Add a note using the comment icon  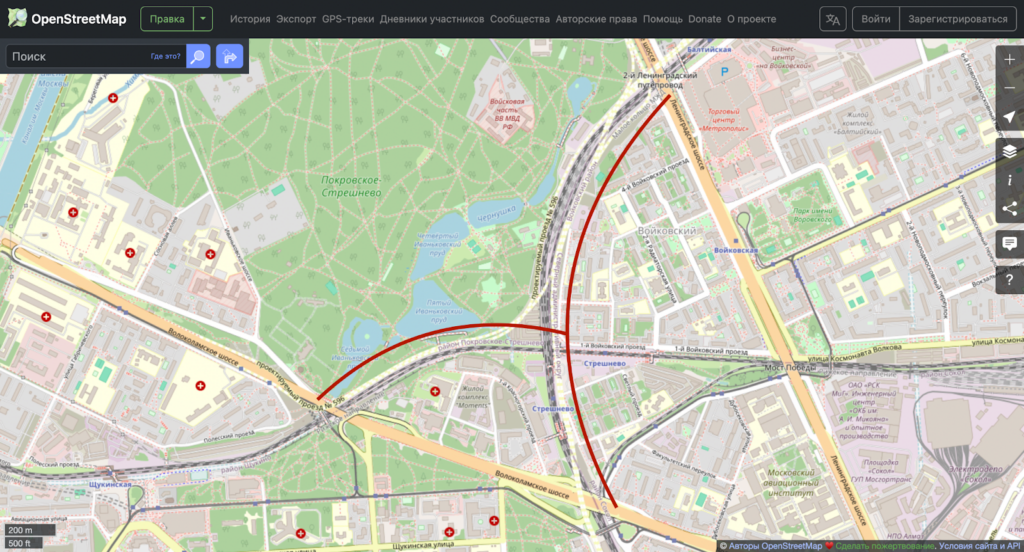1009,243
